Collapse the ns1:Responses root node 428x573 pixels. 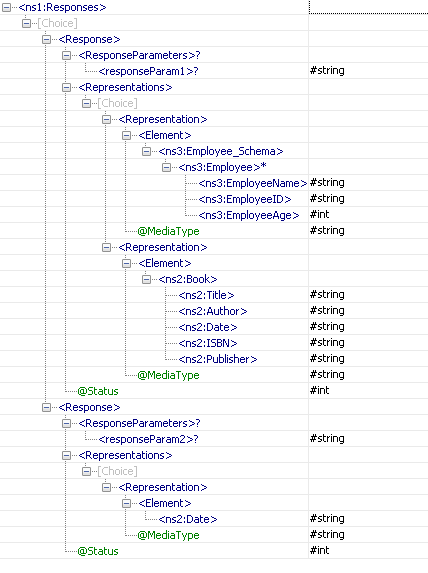6,7
